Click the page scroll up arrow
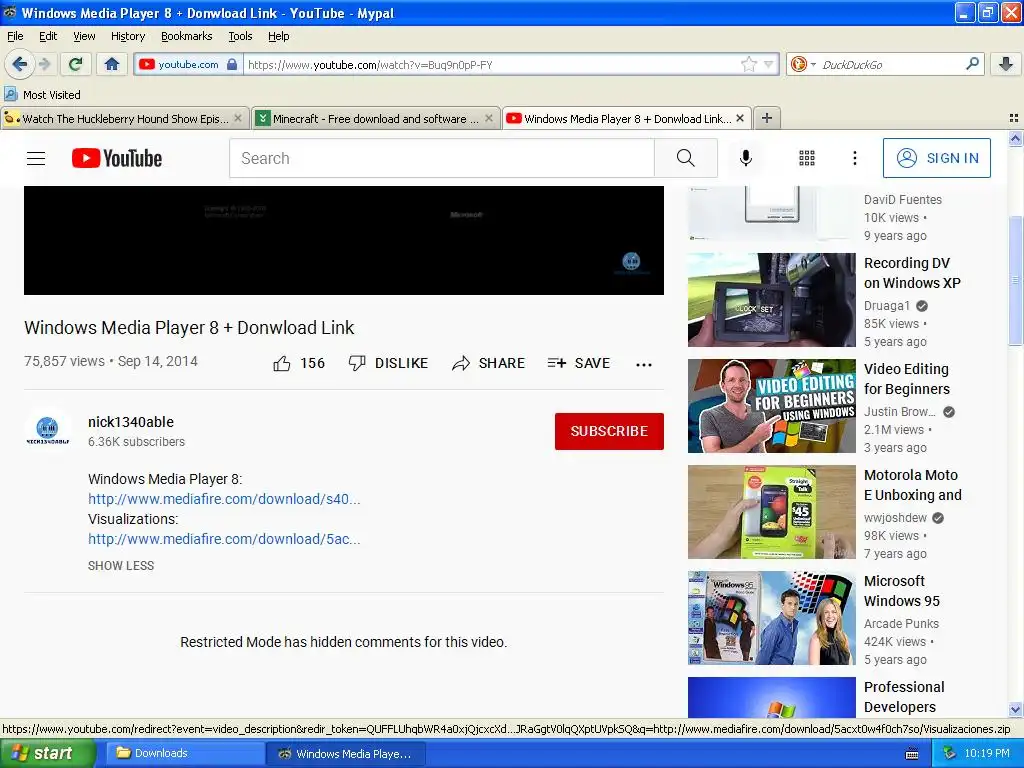This screenshot has height=768, width=1024. coord(1015,138)
